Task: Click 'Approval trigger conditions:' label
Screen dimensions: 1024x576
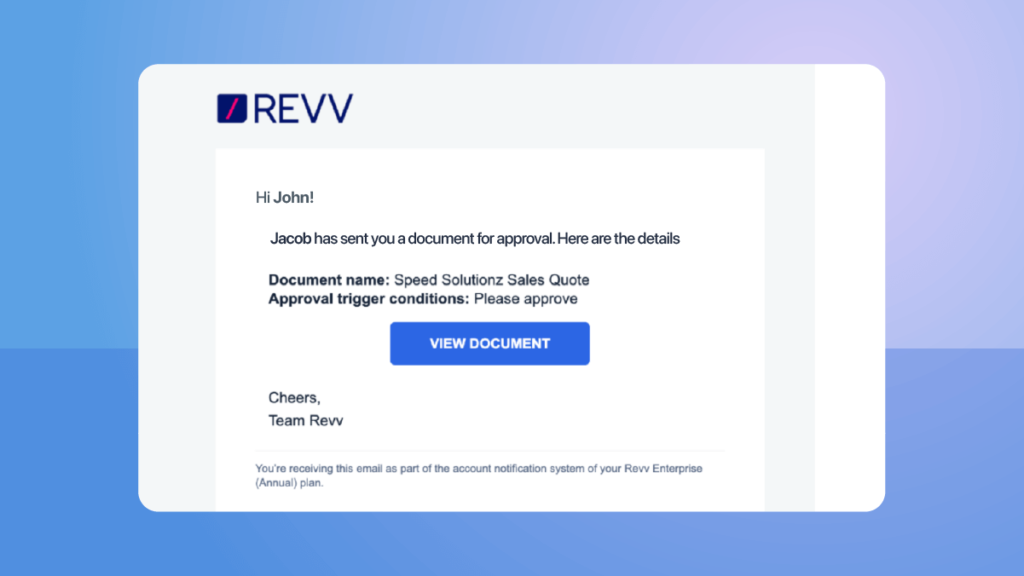Action: [x=369, y=298]
